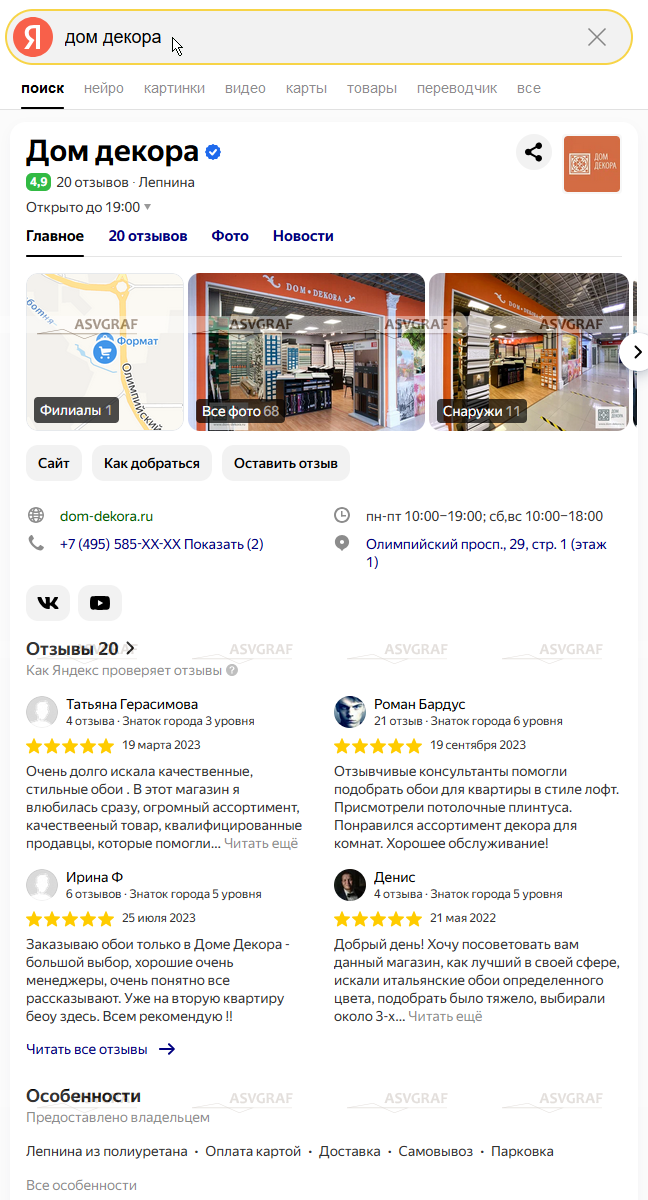Click the Оставить отзыв button
This screenshot has width=648, height=1200.
pyautogui.click(x=286, y=463)
